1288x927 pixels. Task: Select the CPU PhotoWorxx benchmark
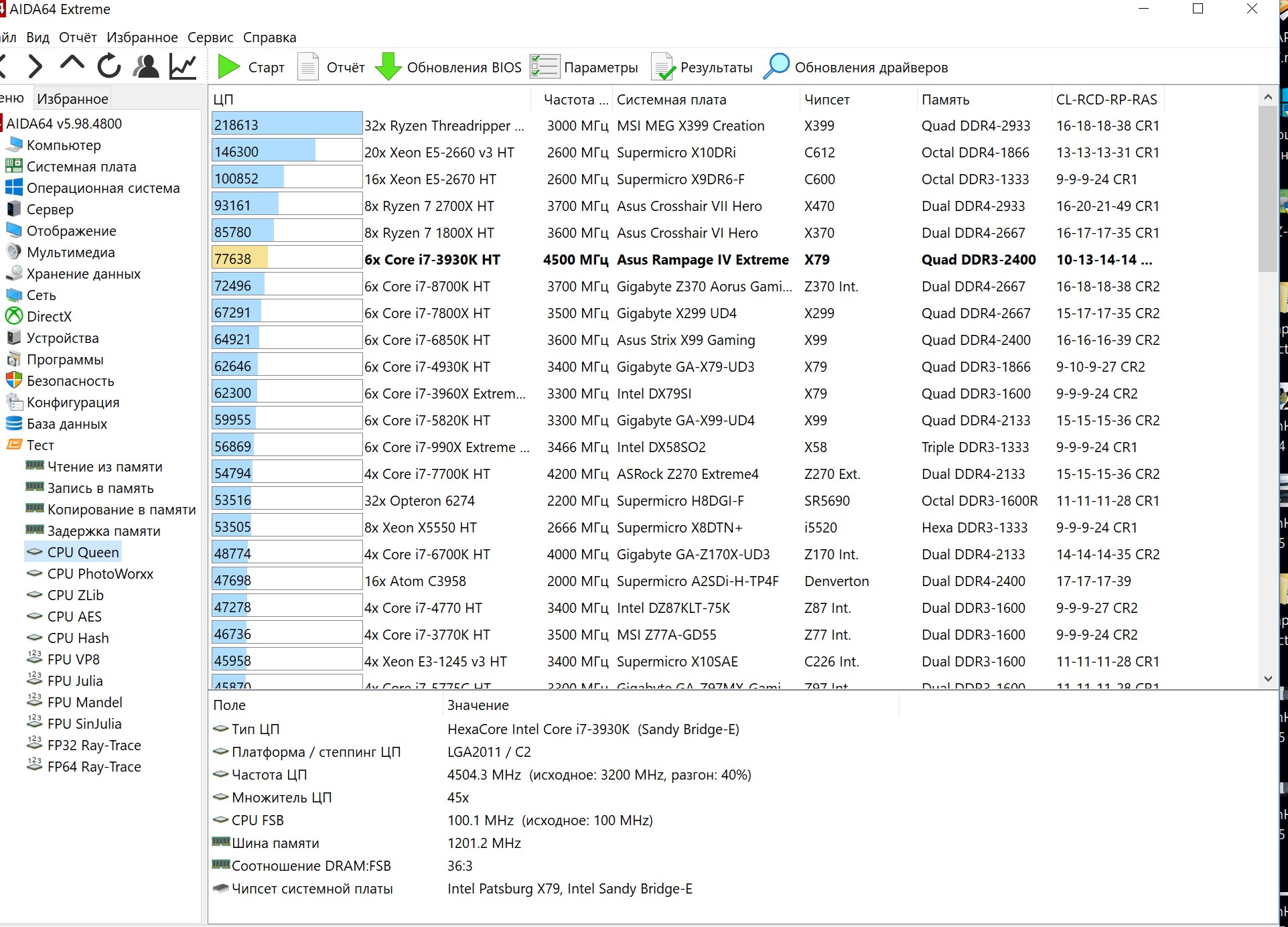(x=100, y=574)
